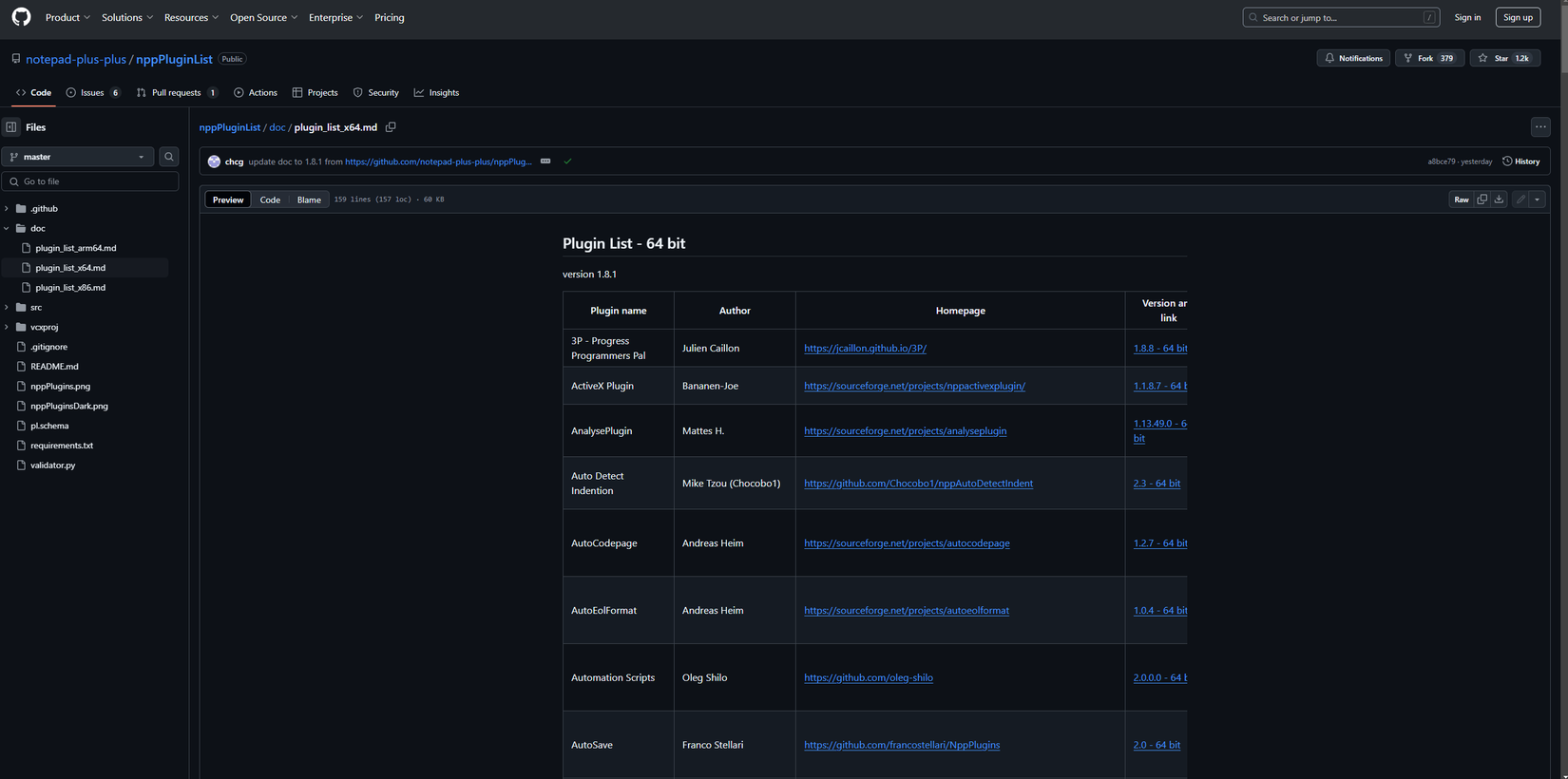Open the master branch dropdown
Image resolution: width=1568 pixels, height=779 pixels.
click(78, 157)
